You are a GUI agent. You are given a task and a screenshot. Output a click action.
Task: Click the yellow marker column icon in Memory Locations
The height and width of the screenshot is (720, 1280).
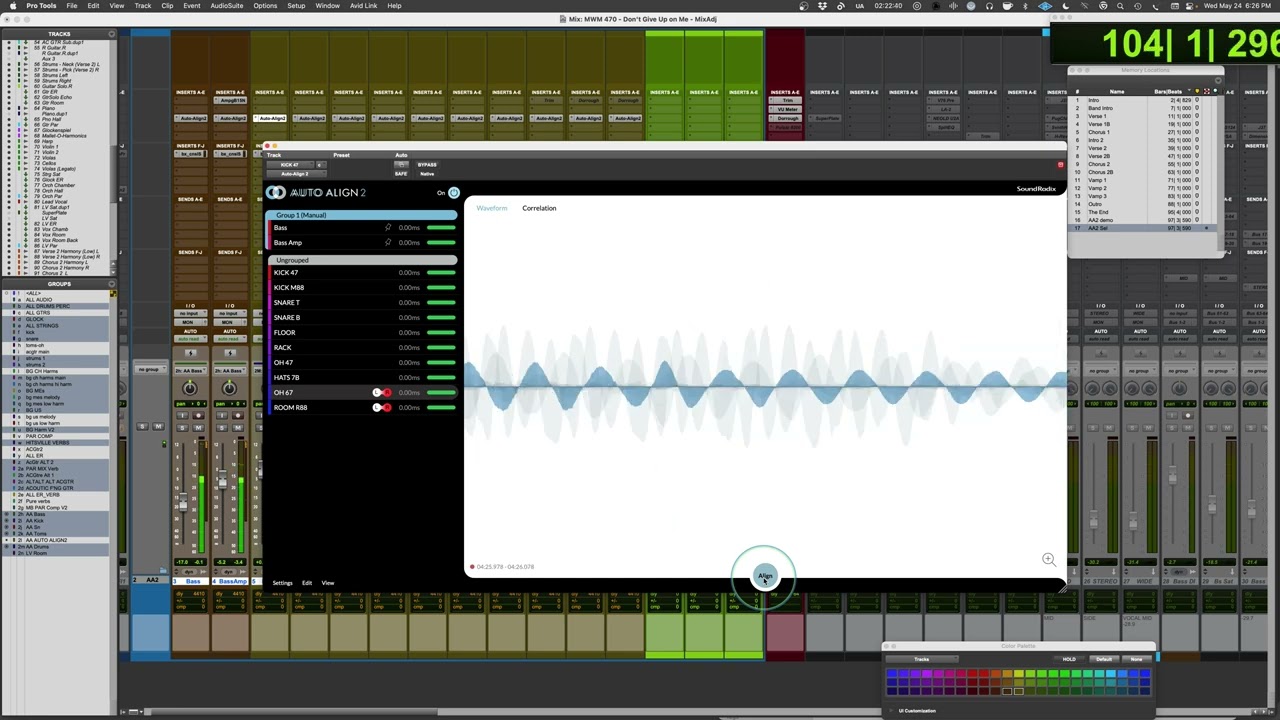(1199, 92)
